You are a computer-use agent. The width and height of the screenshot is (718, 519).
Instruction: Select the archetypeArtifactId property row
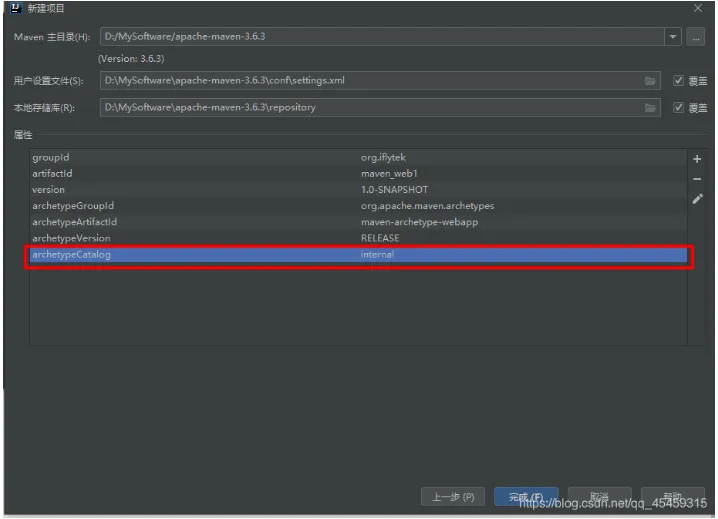[358, 222]
